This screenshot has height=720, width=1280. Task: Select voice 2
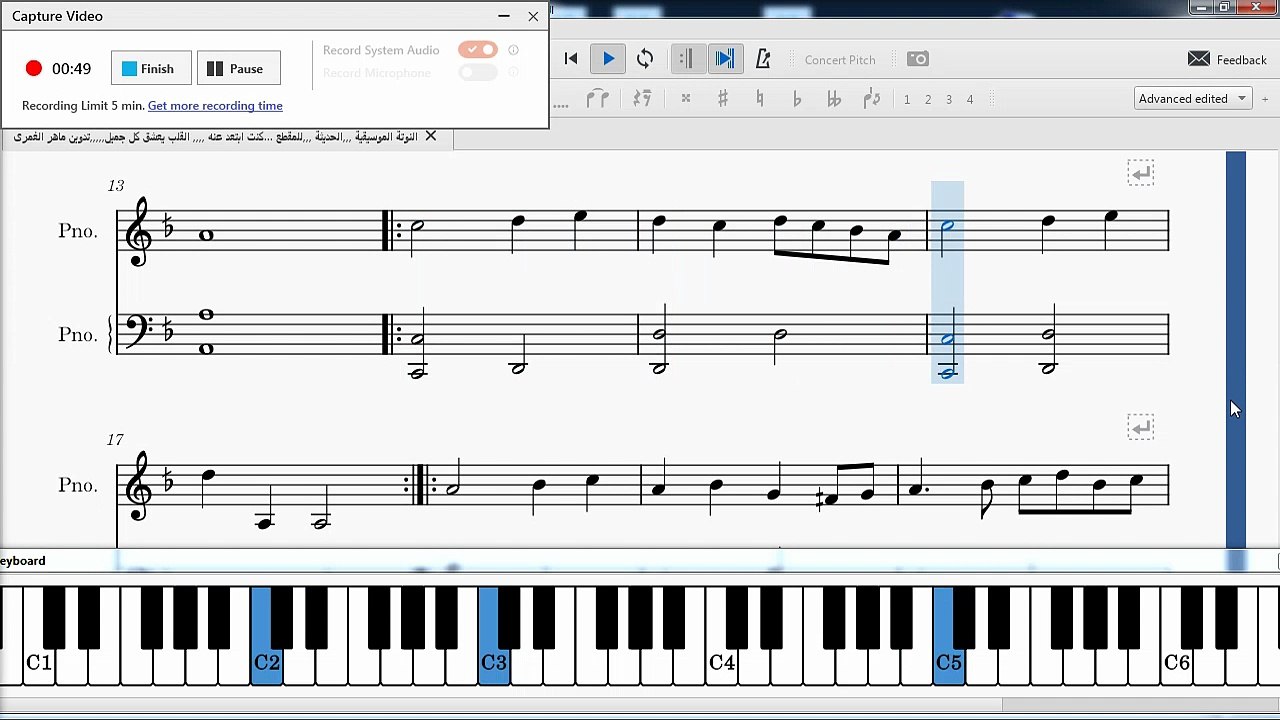point(928,99)
